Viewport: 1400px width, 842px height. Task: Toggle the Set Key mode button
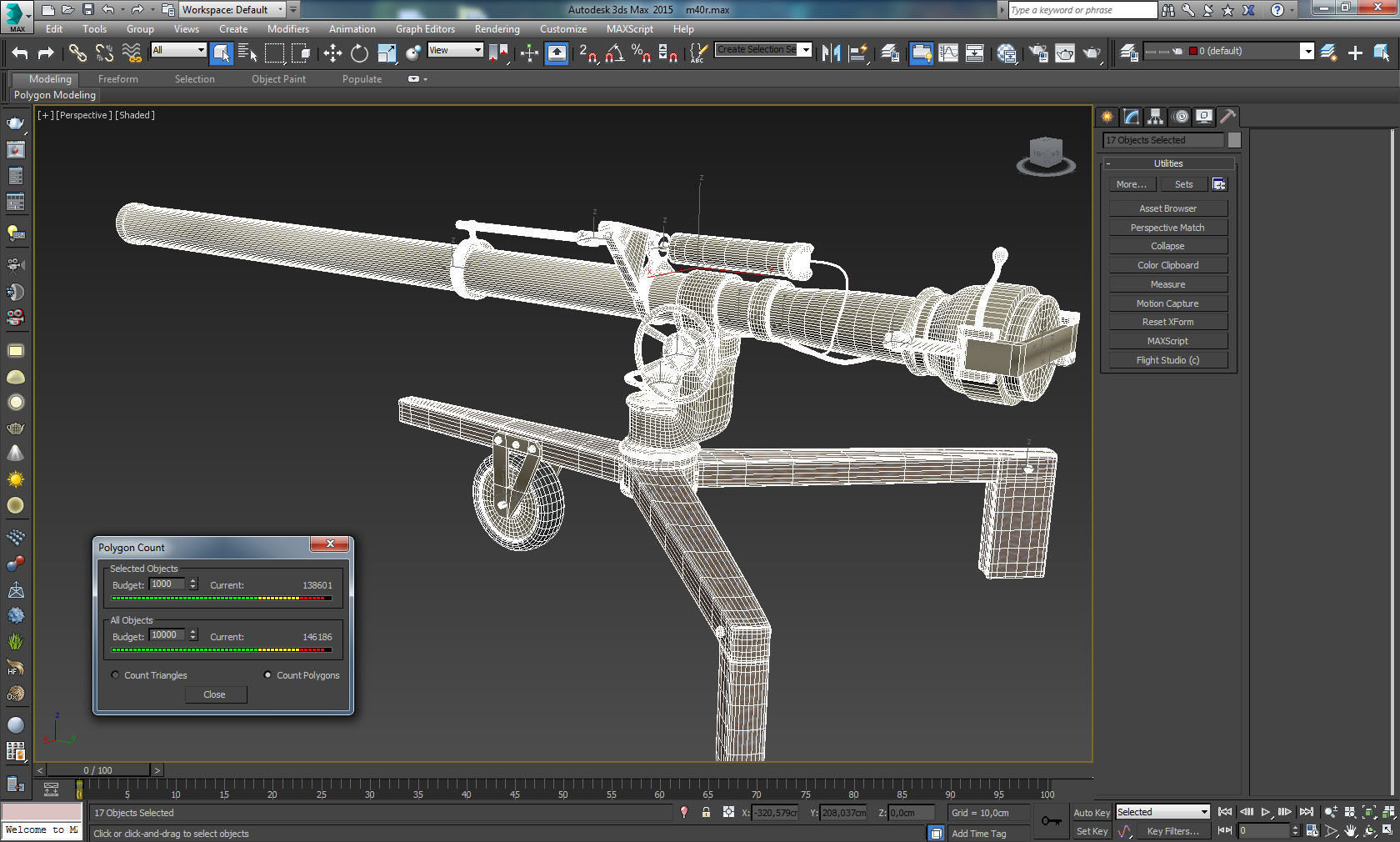[1092, 831]
